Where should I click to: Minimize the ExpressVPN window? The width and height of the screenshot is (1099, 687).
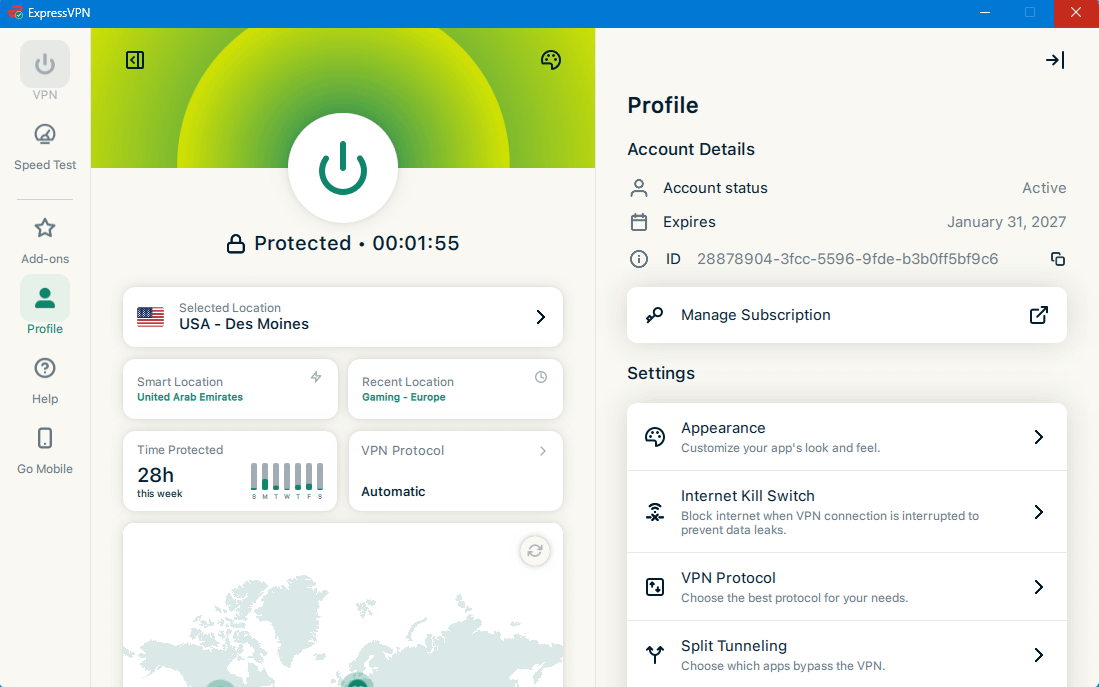click(985, 13)
